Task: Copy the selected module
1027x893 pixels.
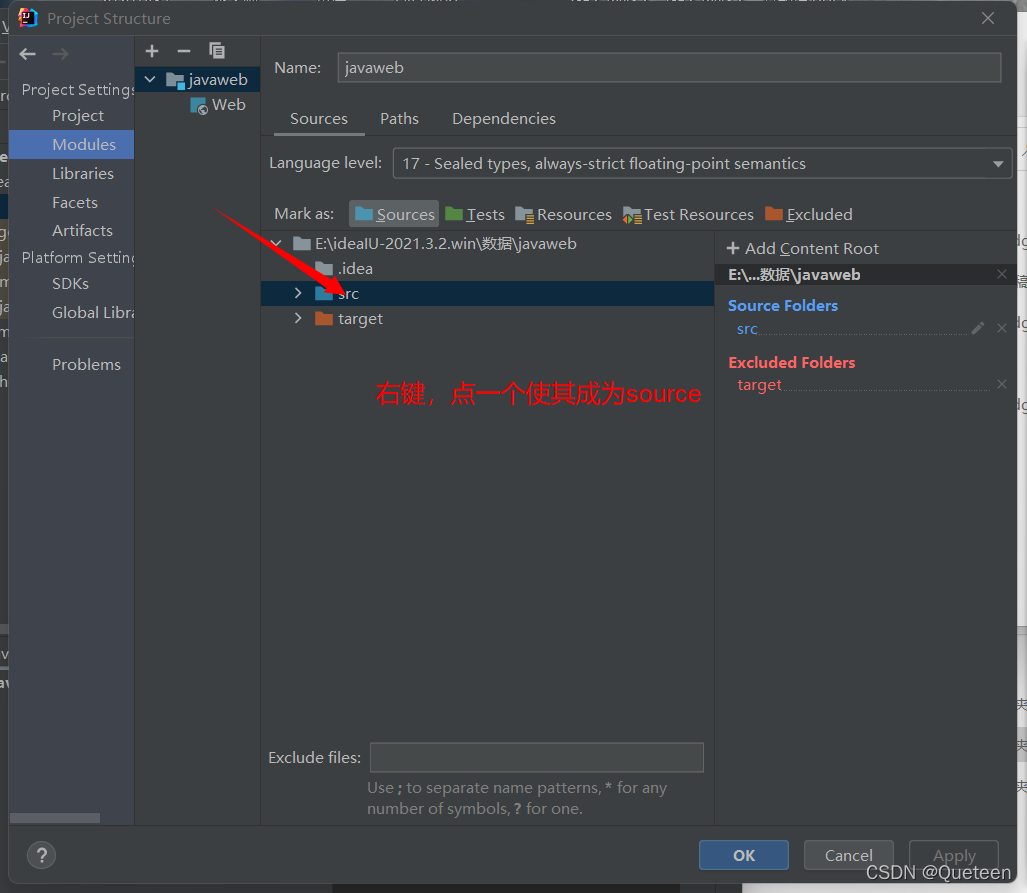Action: tap(217, 50)
